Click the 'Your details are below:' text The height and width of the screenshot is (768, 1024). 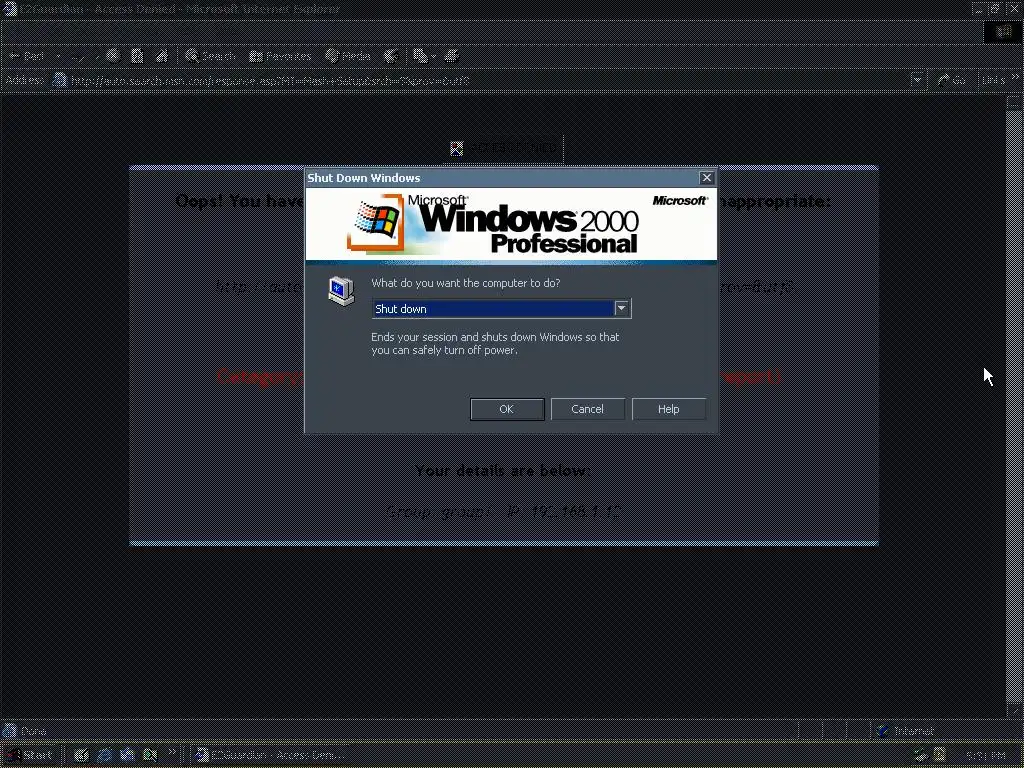[x=502, y=470]
